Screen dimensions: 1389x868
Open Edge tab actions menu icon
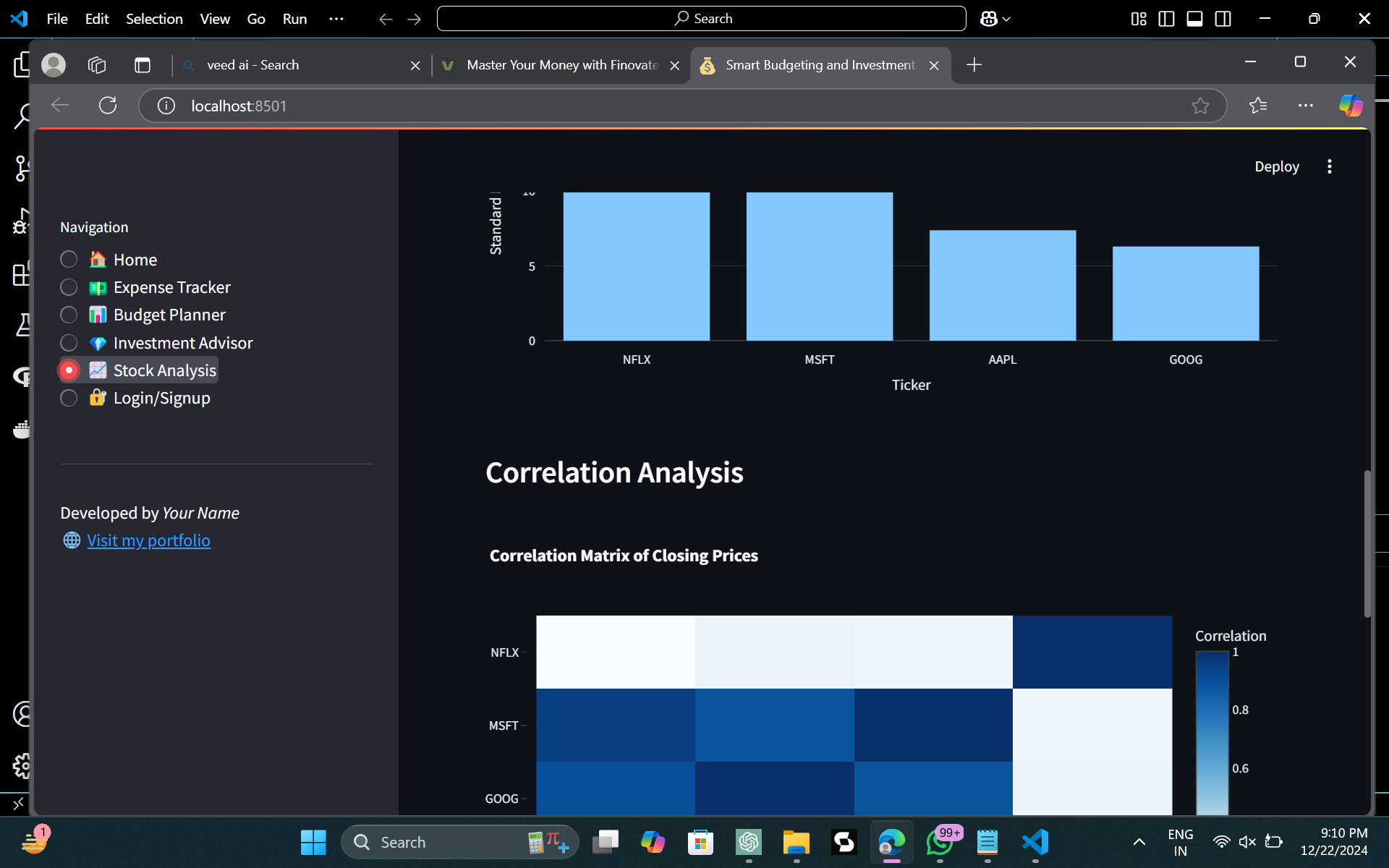coord(143,65)
